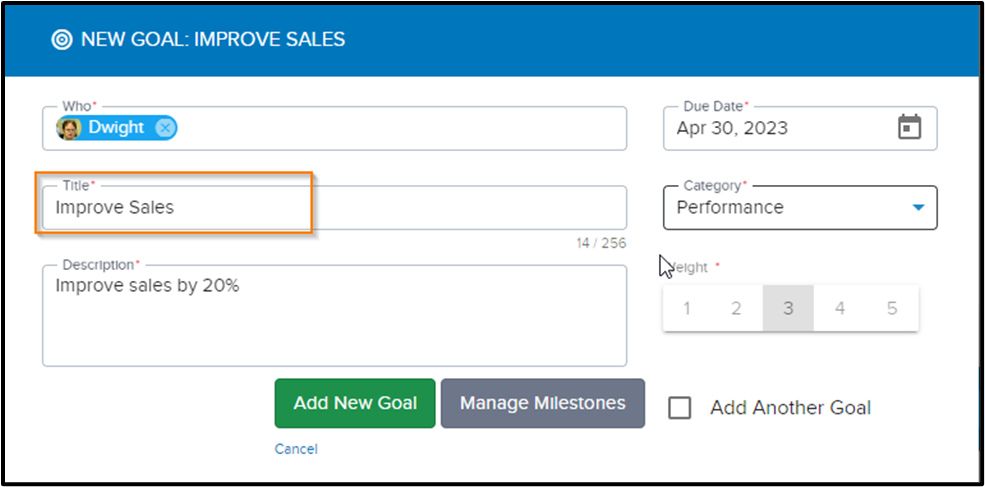Choose weight 3 option

788,309
